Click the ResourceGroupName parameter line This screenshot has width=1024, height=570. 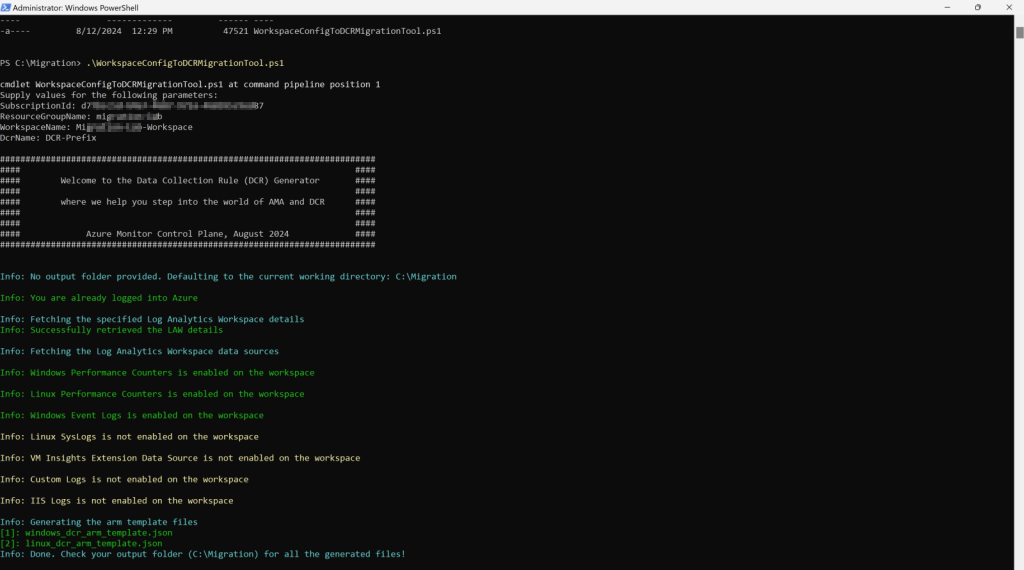click(81, 116)
